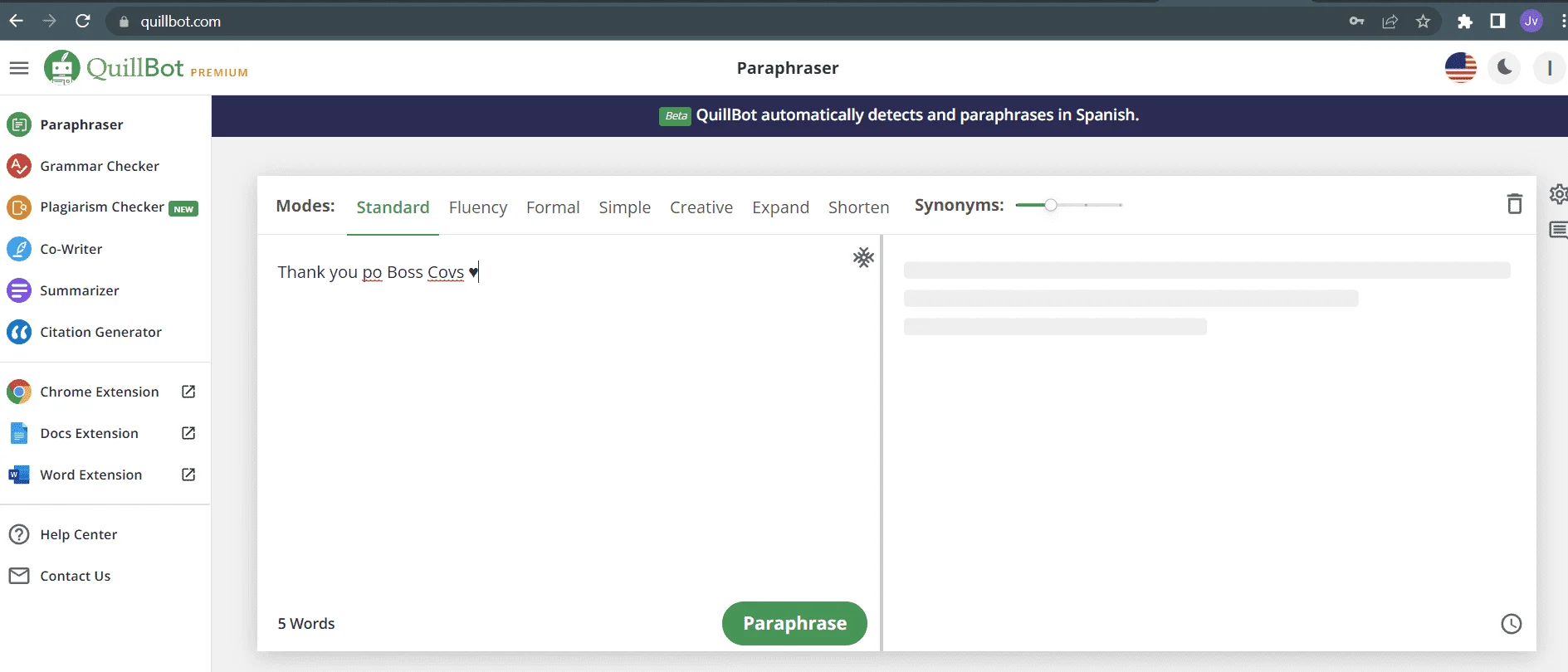Switch to Creative mode
The height and width of the screenshot is (672, 1568).
pyautogui.click(x=701, y=207)
